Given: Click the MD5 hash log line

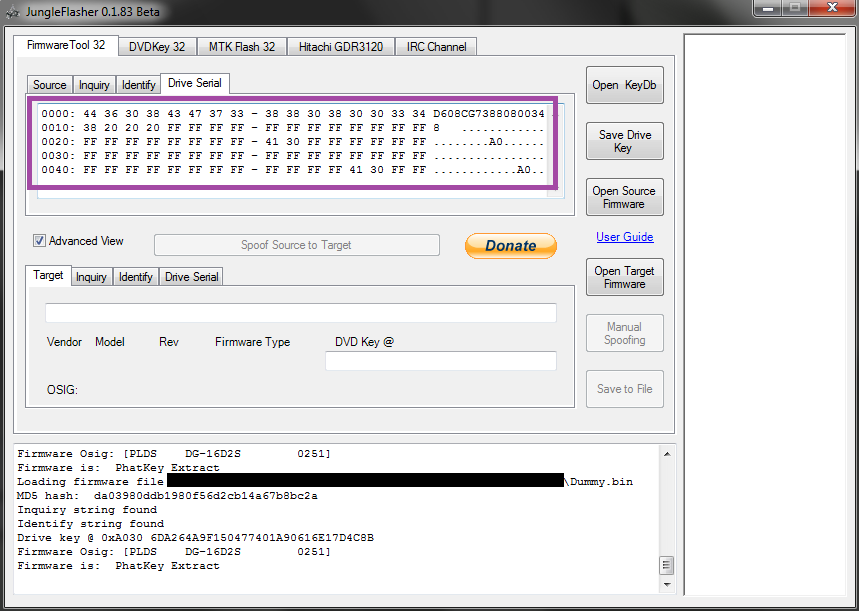Looking at the screenshot, I should (x=167, y=495).
